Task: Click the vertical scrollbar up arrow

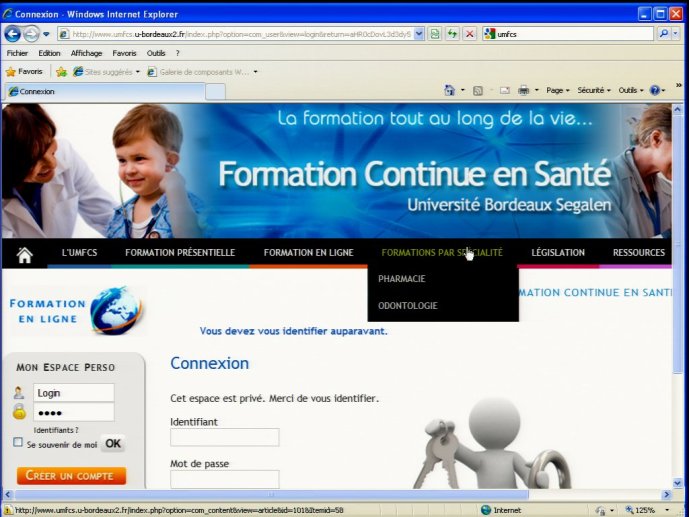Action: pos(678,109)
